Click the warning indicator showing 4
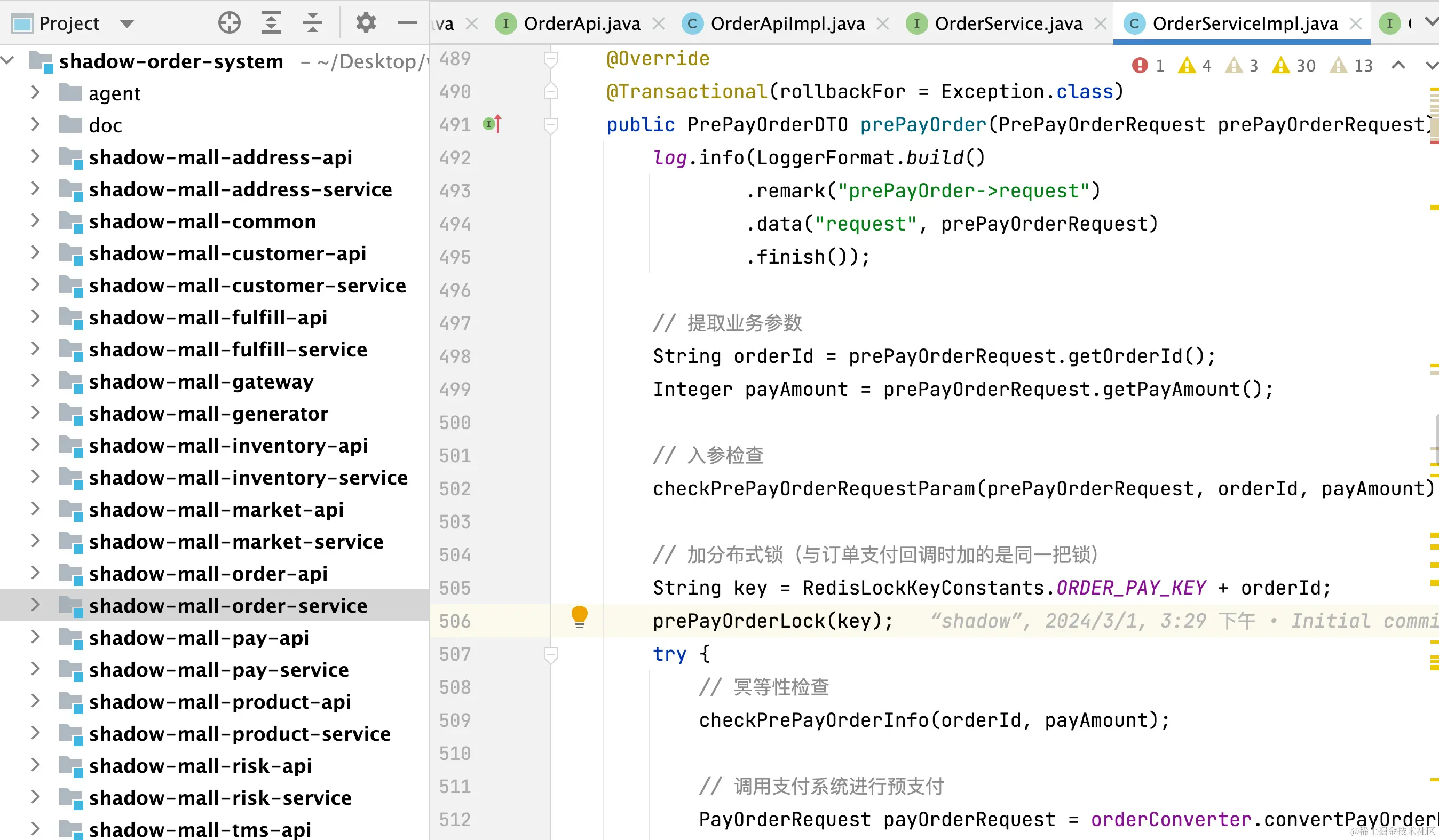This screenshot has width=1439, height=840. 1195,65
